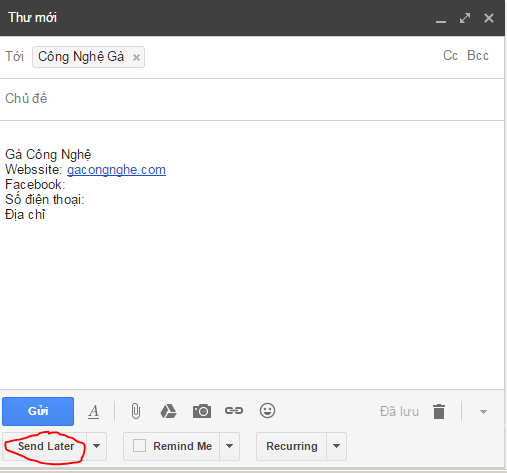Viewport: 507px width, 473px height.
Task: Click signature line Gà Công Nghệ
Action: 48,155
